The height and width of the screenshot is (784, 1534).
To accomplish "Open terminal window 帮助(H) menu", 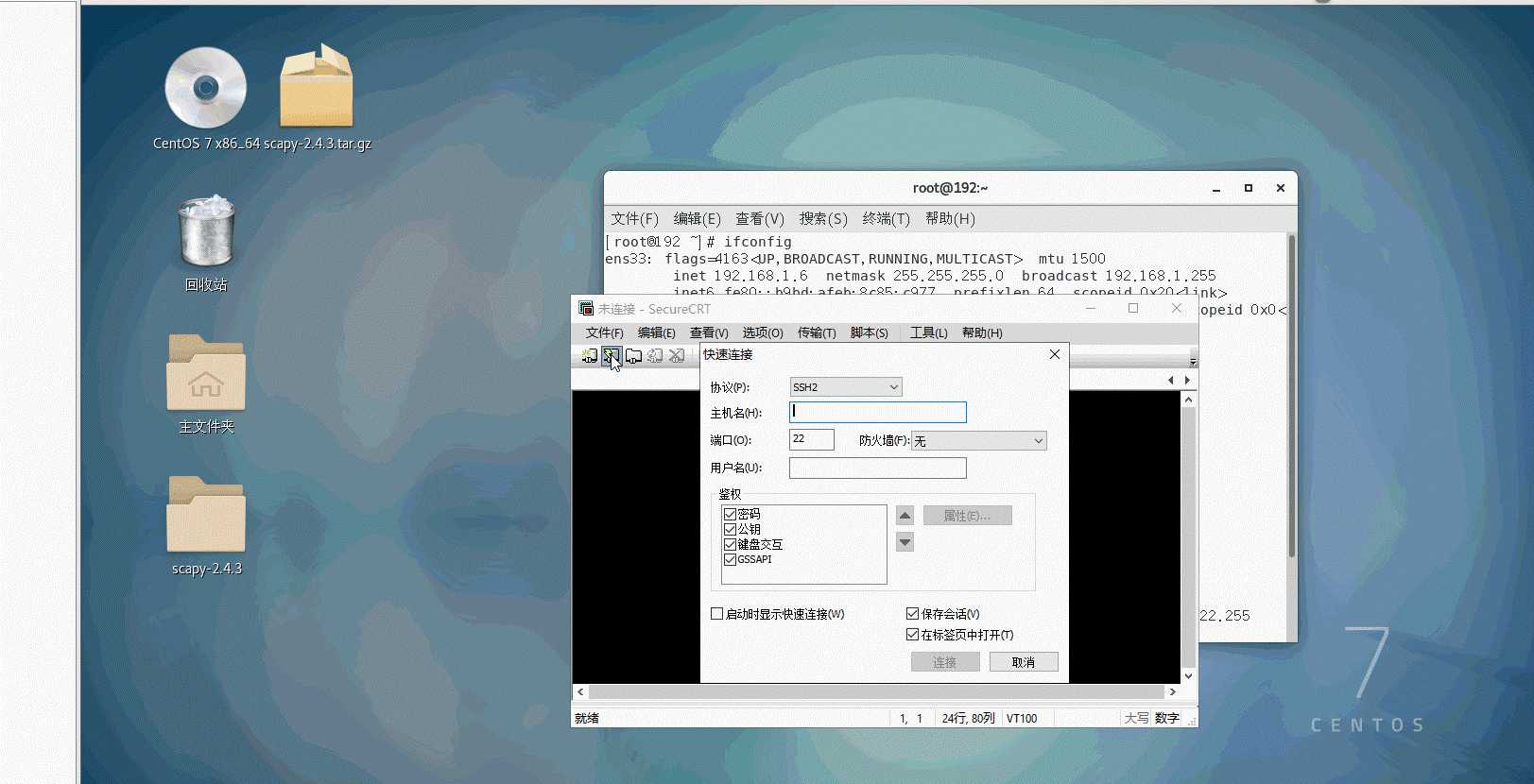I will point(950,218).
